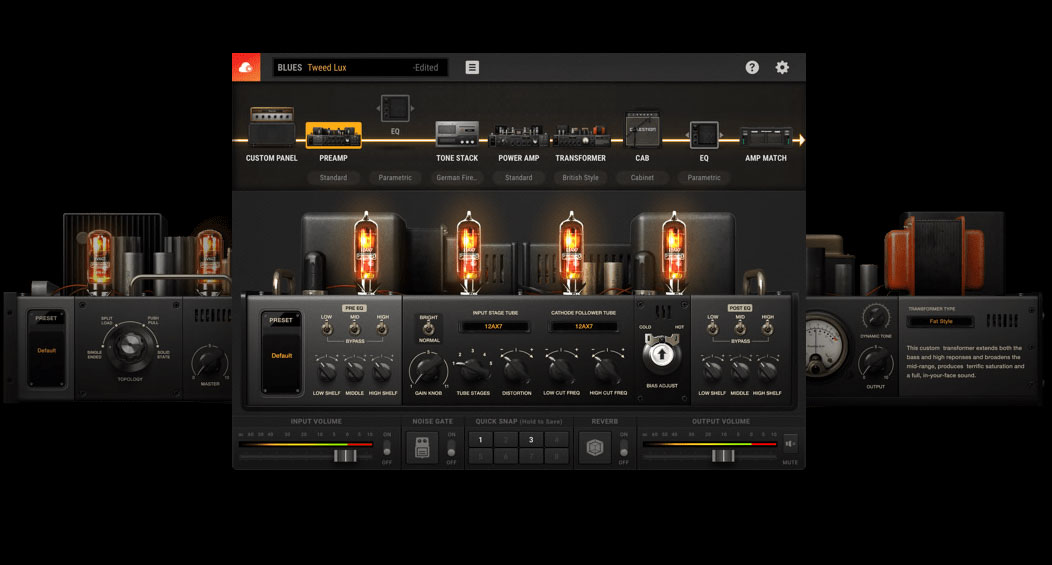Open the Preamp Preset Default selector
This screenshot has width=1052, height=565.
click(281, 354)
